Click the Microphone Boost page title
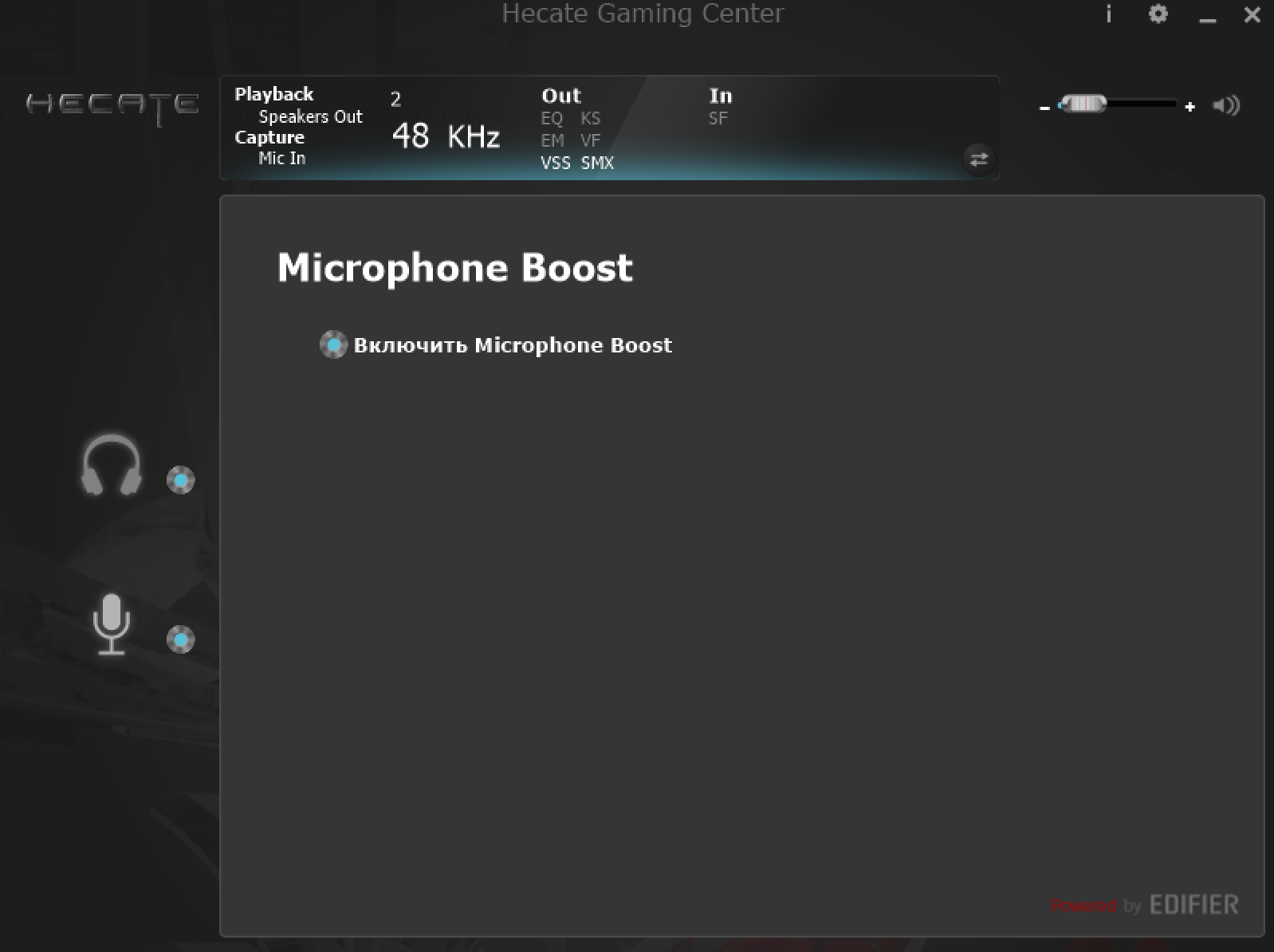 (455, 268)
